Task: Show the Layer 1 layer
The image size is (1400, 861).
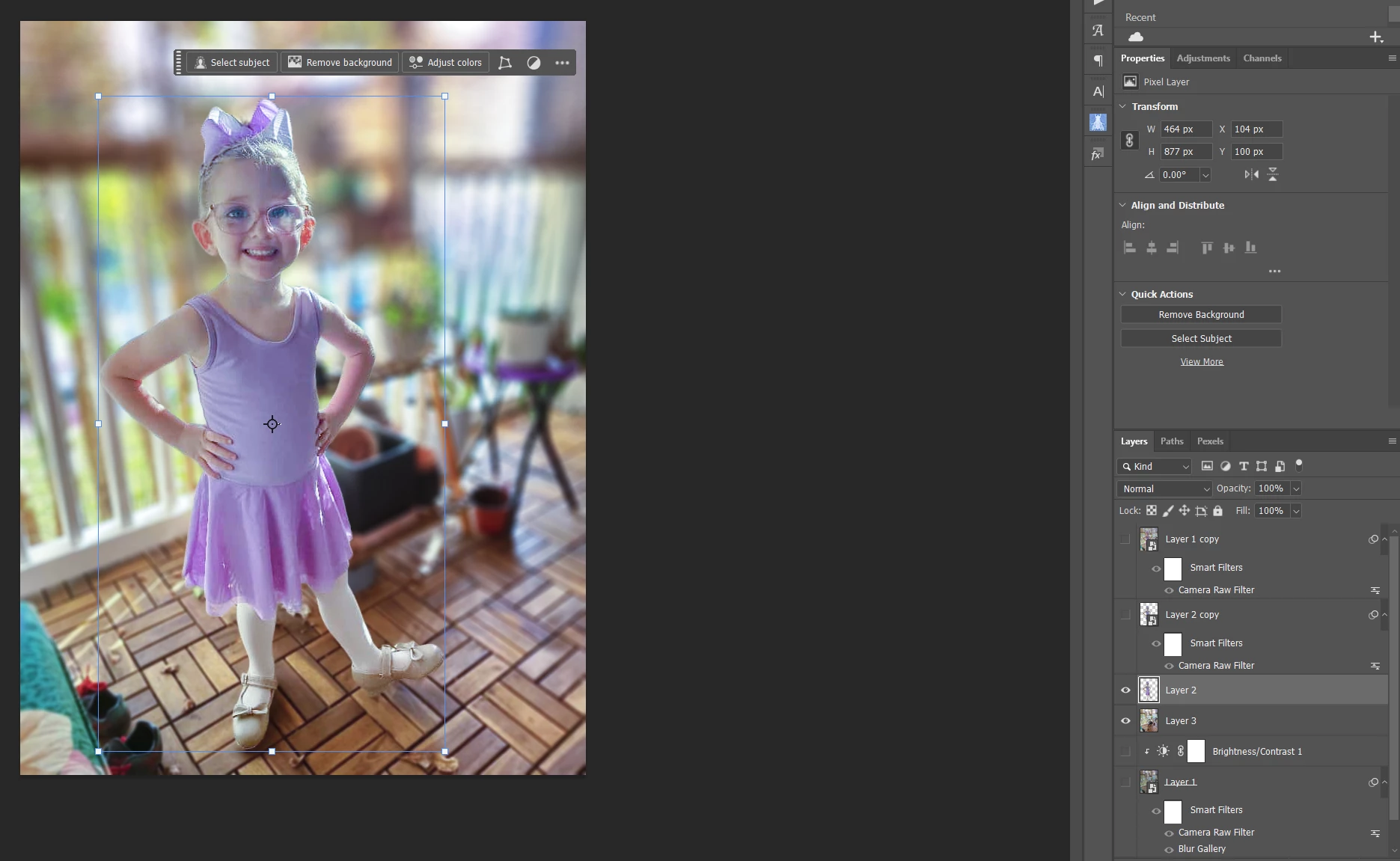Action: 1125,782
